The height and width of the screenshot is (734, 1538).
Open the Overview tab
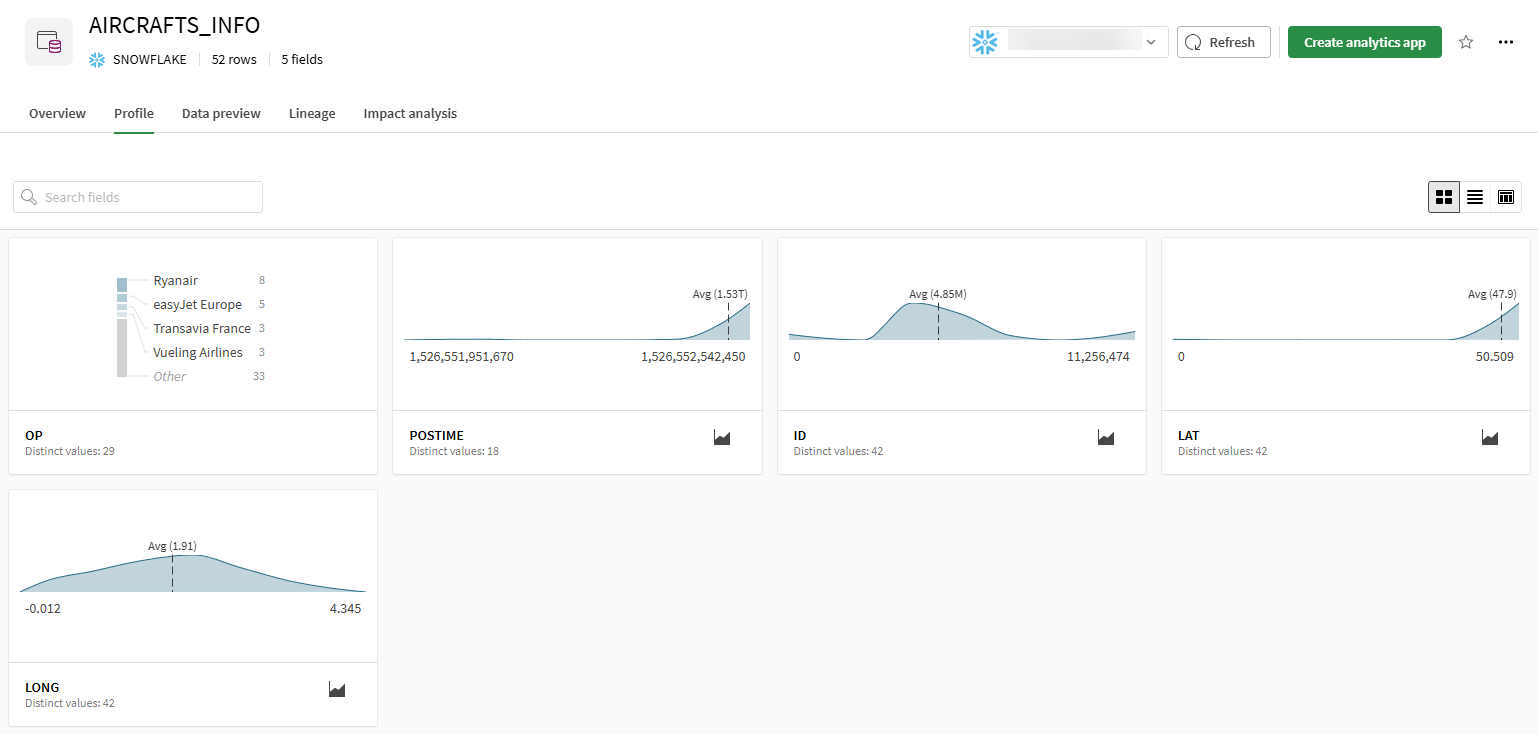[57, 114]
